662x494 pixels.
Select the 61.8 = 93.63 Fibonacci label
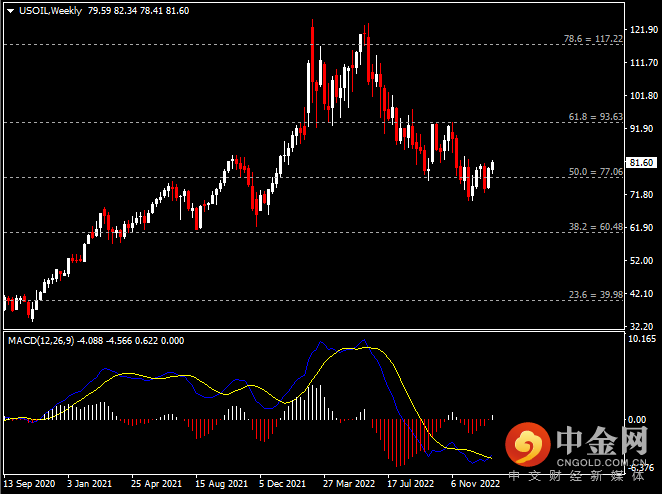click(x=596, y=117)
